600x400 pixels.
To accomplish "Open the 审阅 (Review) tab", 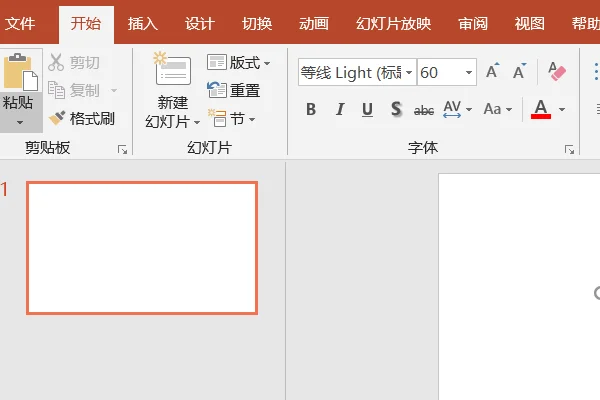I will [x=473, y=24].
